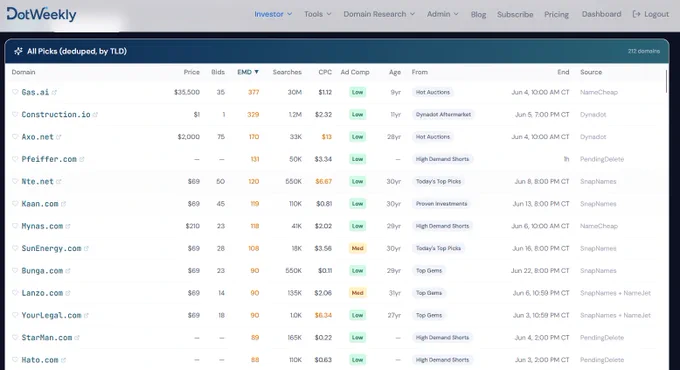Open external link icon beside Pfeiffer.com
680x370 pixels.
coord(82,159)
